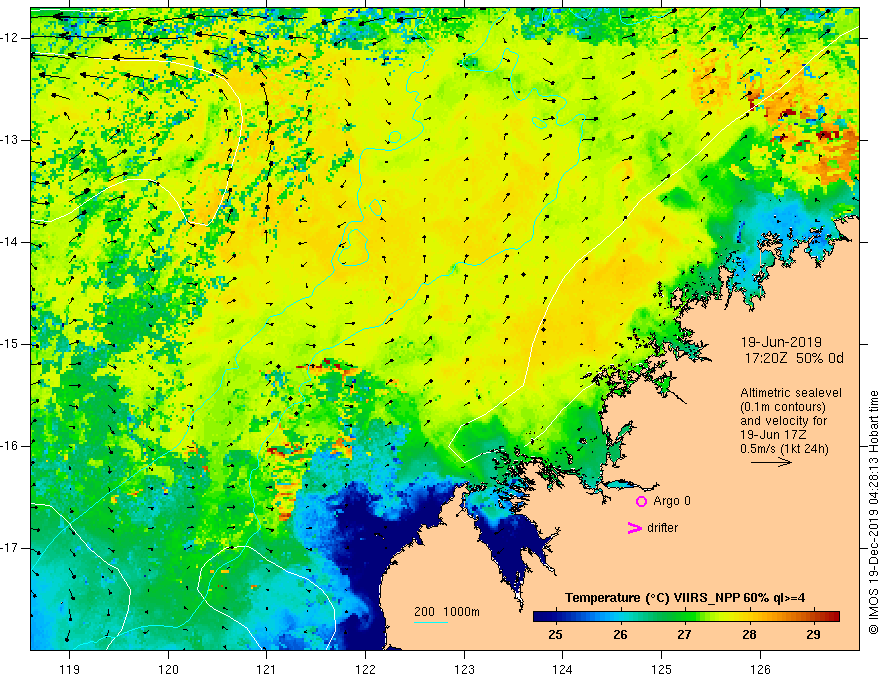
Task: Click the '19-Jun 17Z' caption line
Action: point(774,435)
